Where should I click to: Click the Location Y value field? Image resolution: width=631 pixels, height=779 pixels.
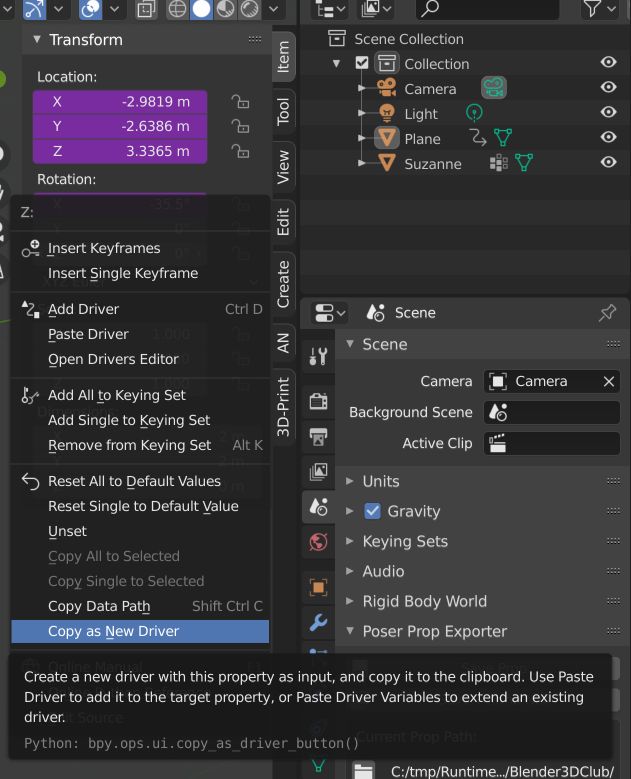pyautogui.click(x=120, y=126)
